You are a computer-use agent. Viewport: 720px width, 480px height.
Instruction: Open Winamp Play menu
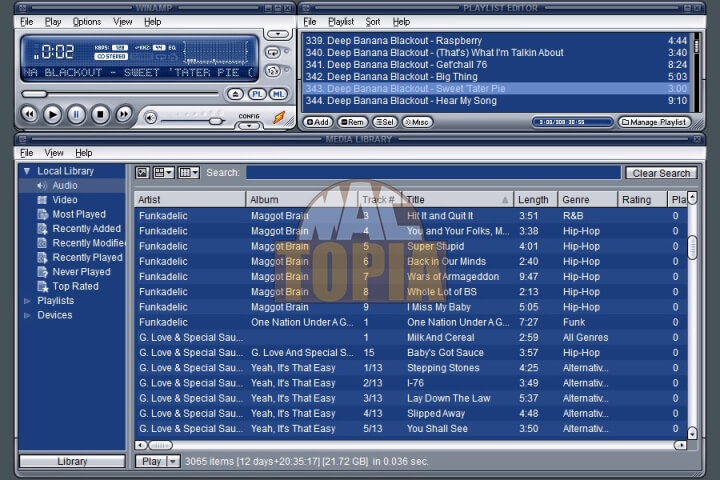point(53,22)
